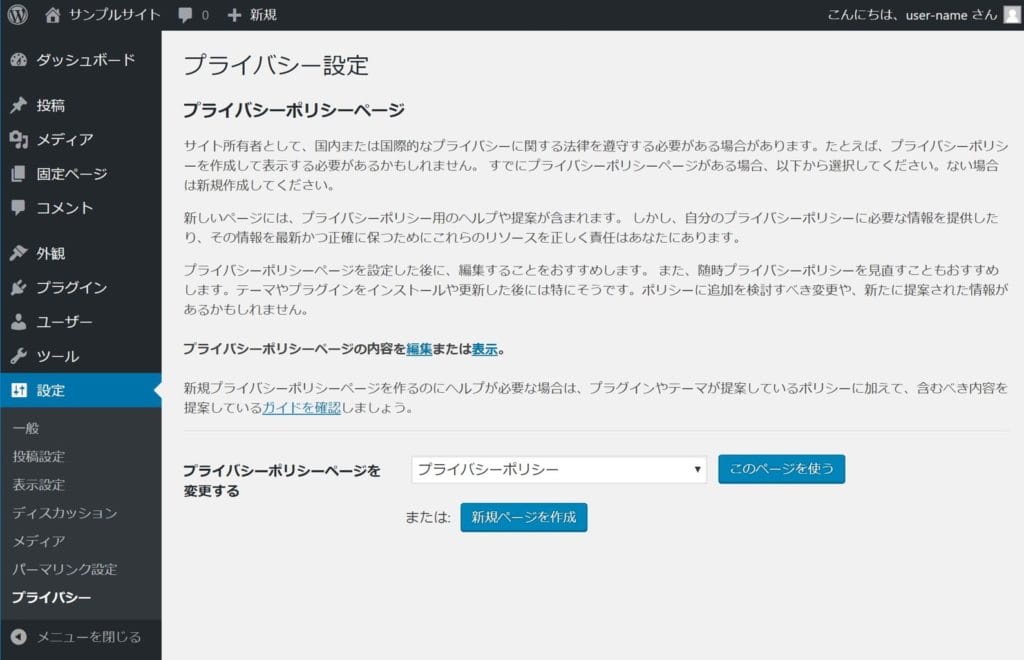This screenshot has height=660, width=1024.
Task: Click the home icon beside サンプルサイト
Action: 53,15
